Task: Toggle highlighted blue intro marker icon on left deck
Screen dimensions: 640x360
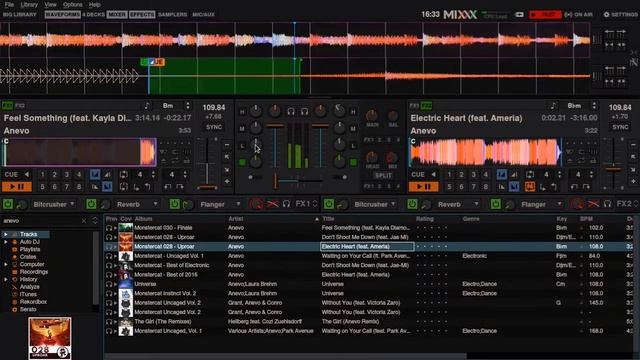Action: pyautogui.click(x=95, y=175)
